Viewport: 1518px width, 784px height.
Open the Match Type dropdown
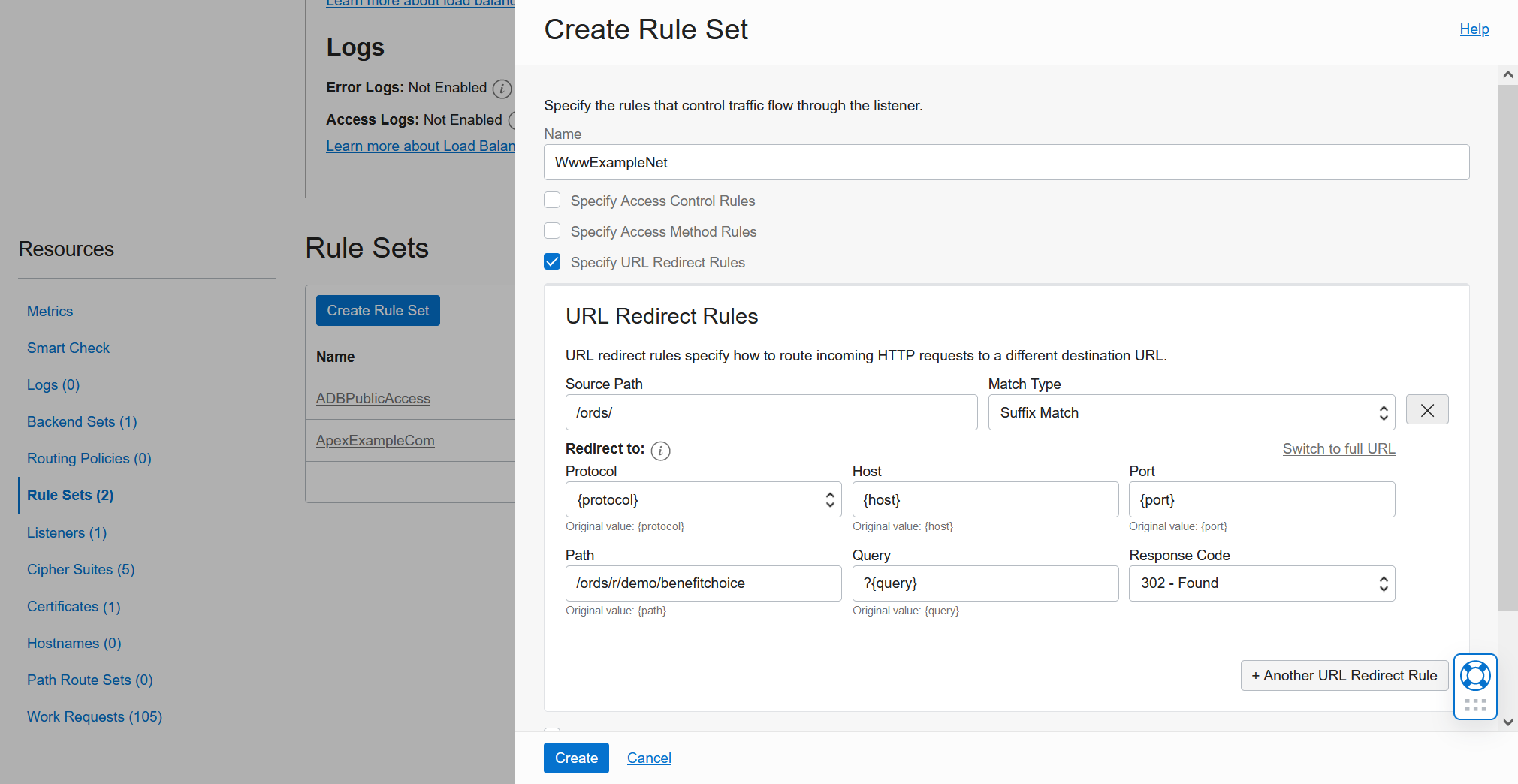point(1191,412)
